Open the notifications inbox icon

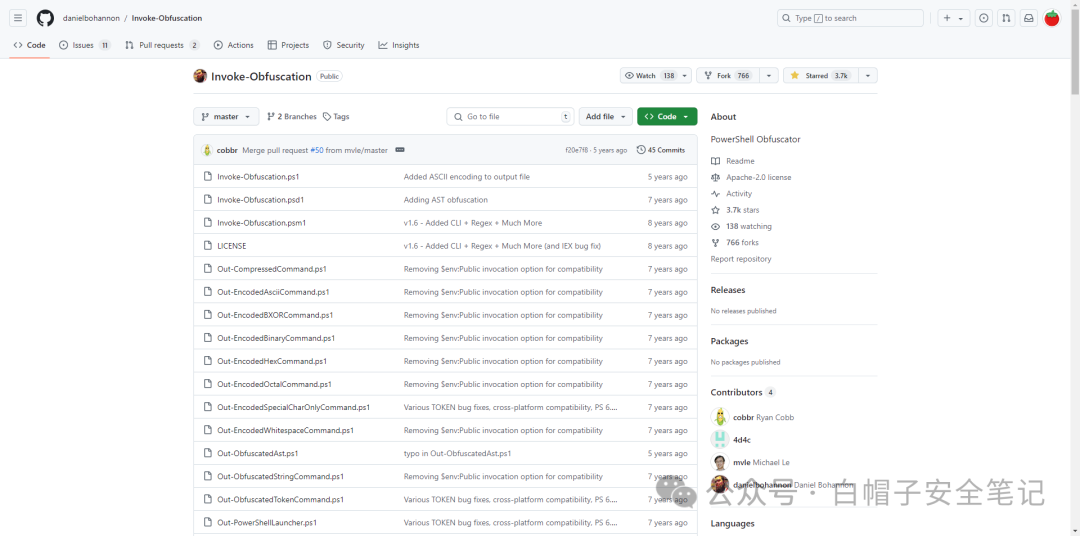tap(1028, 19)
